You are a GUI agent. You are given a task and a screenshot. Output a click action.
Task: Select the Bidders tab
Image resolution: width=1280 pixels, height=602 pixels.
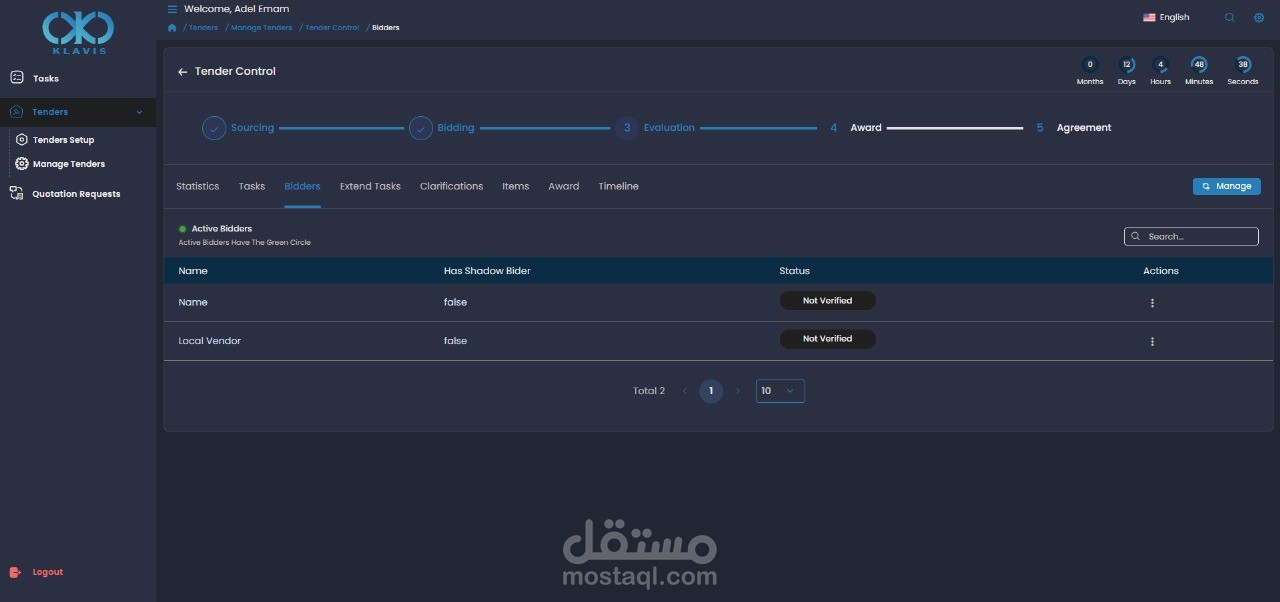[302, 186]
